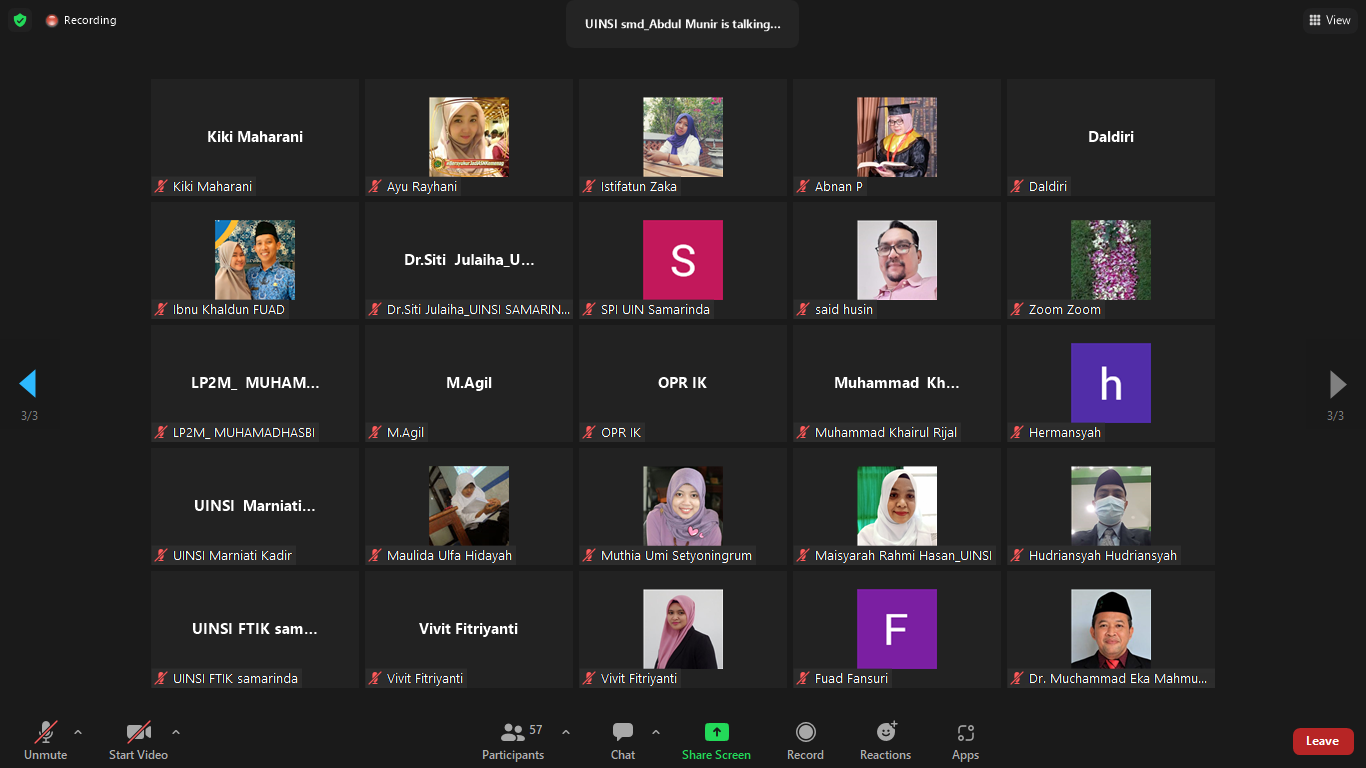Viewport: 1366px width, 768px height.
Task: Click the Recording indicator
Action: click(x=81, y=20)
